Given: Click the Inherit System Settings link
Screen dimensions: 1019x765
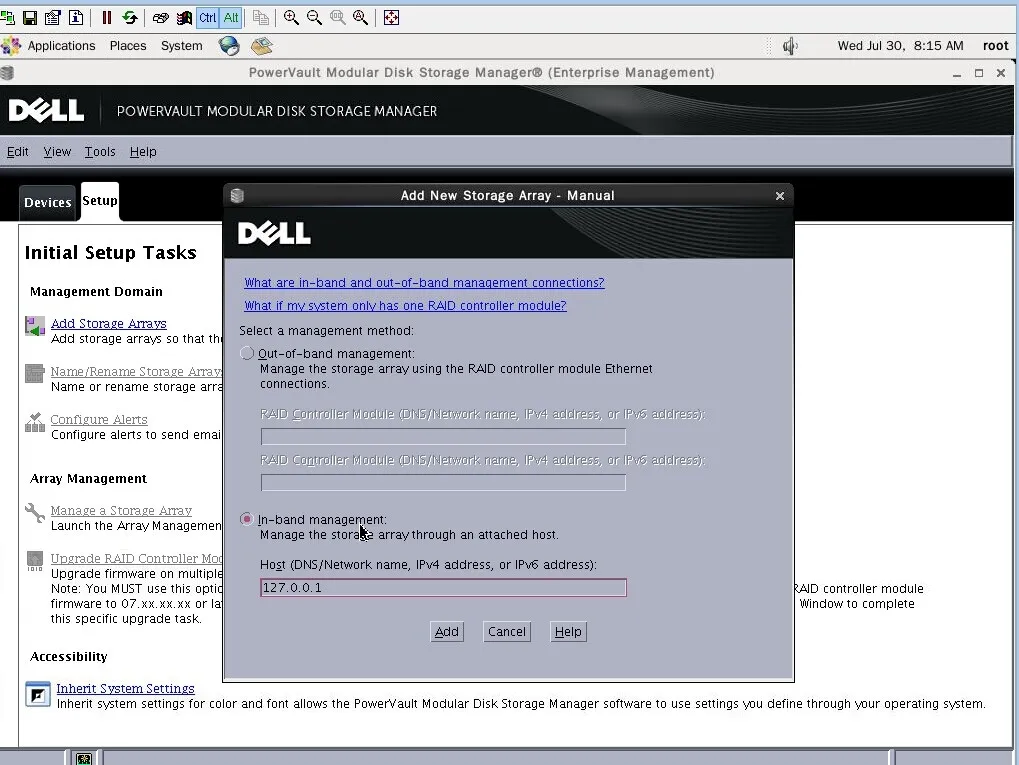Looking at the screenshot, I should click(x=125, y=688).
